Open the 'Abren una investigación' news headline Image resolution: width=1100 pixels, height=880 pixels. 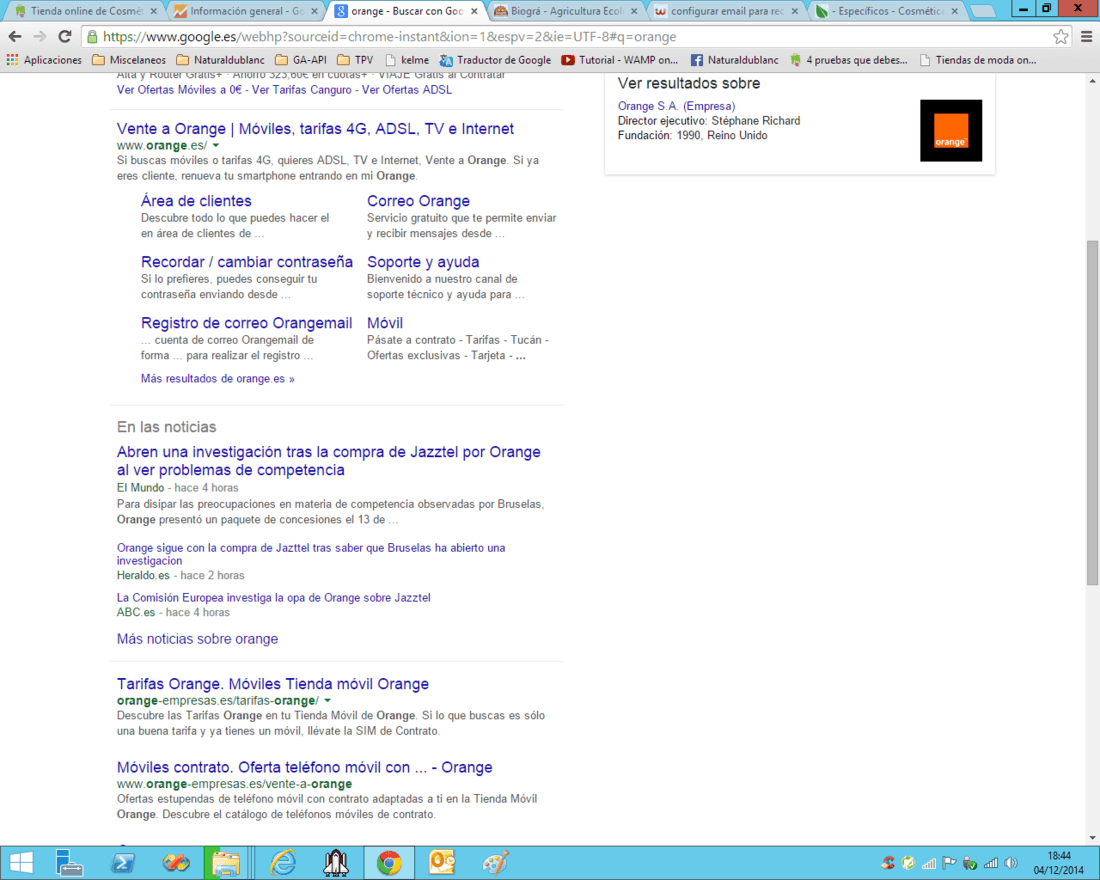(328, 461)
